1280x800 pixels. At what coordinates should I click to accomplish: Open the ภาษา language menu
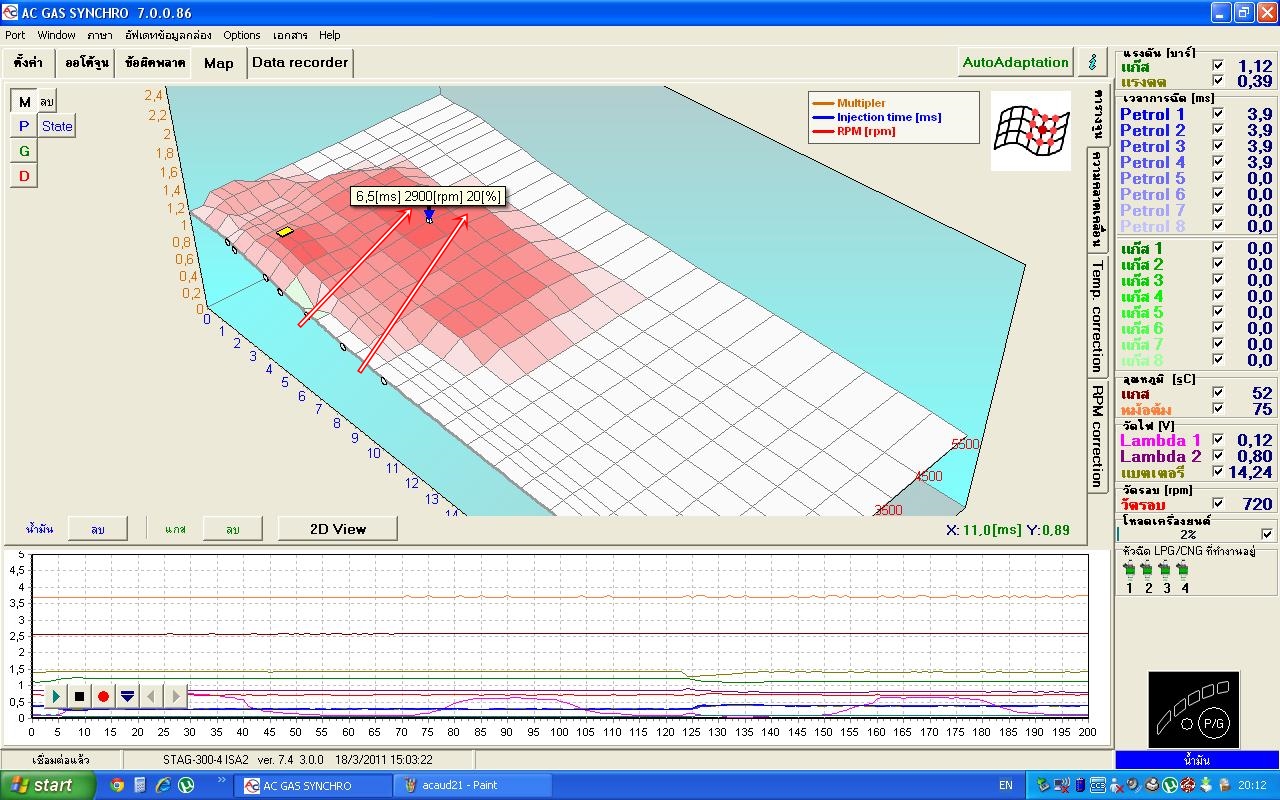(x=99, y=35)
